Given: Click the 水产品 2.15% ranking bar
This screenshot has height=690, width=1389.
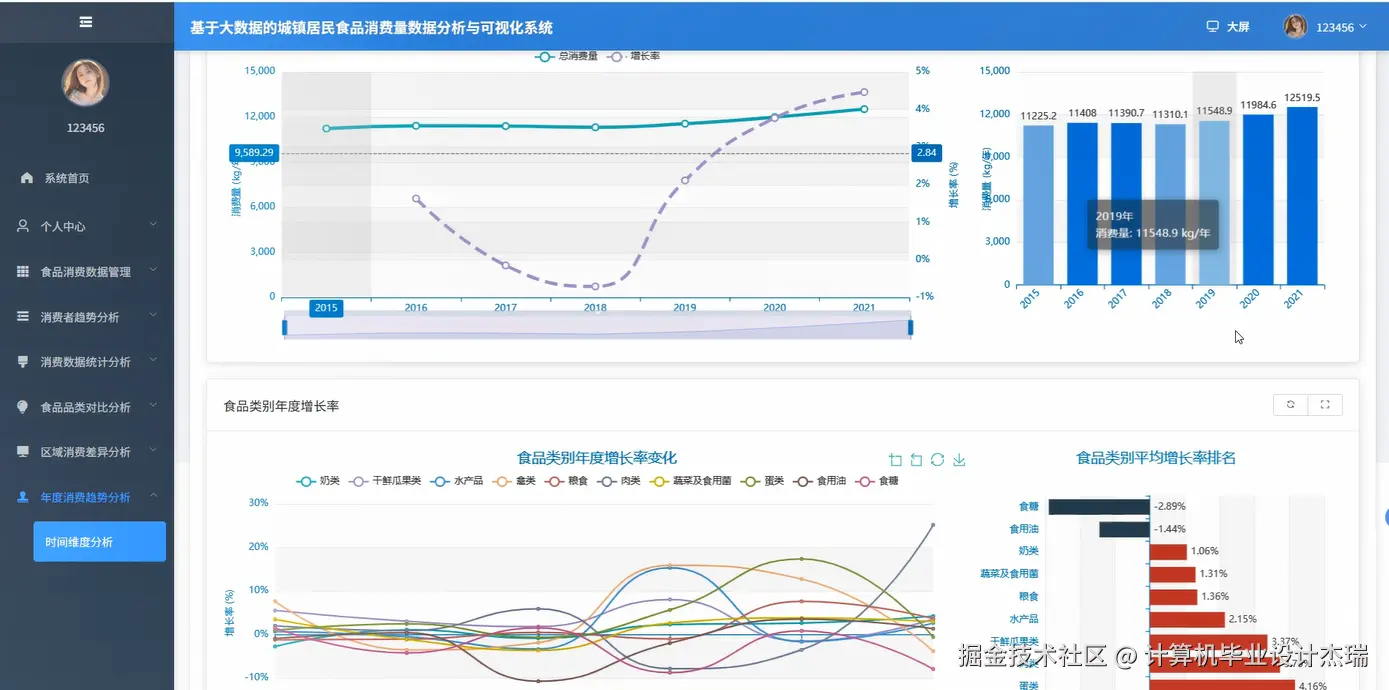Looking at the screenshot, I should point(1188,620).
